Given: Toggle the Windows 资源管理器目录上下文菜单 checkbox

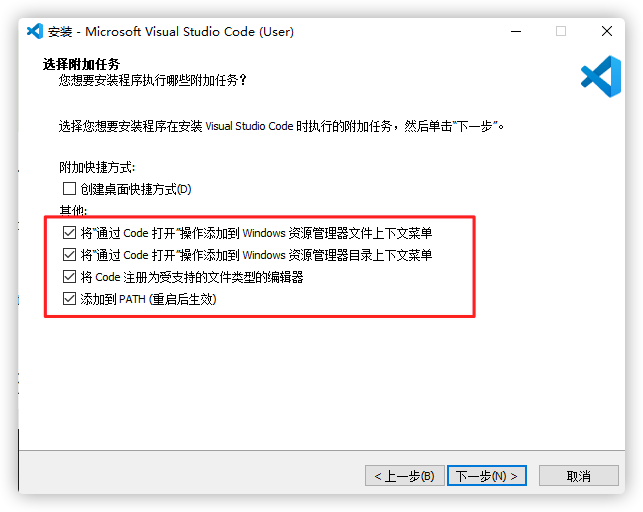Looking at the screenshot, I should [69, 255].
